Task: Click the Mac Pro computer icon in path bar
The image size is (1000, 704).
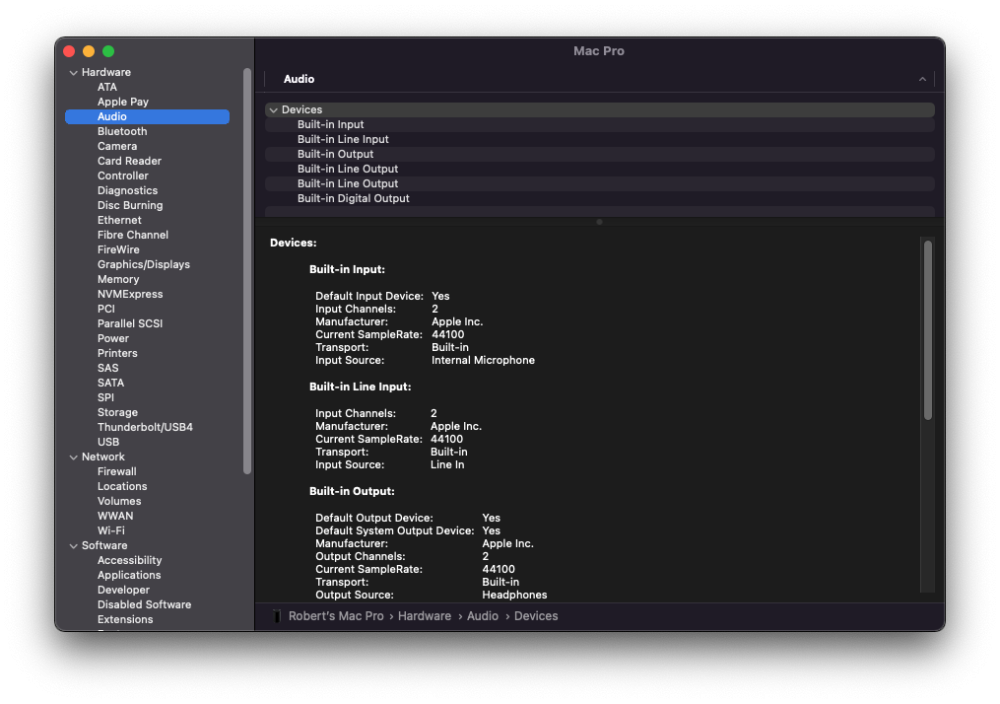Action: [277, 617]
